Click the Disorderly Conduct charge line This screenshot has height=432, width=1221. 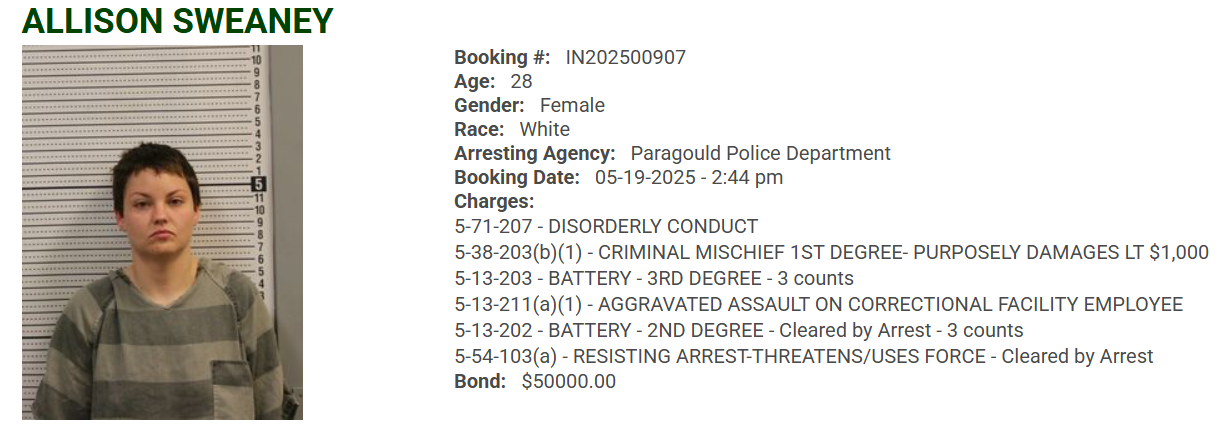point(606,226)
